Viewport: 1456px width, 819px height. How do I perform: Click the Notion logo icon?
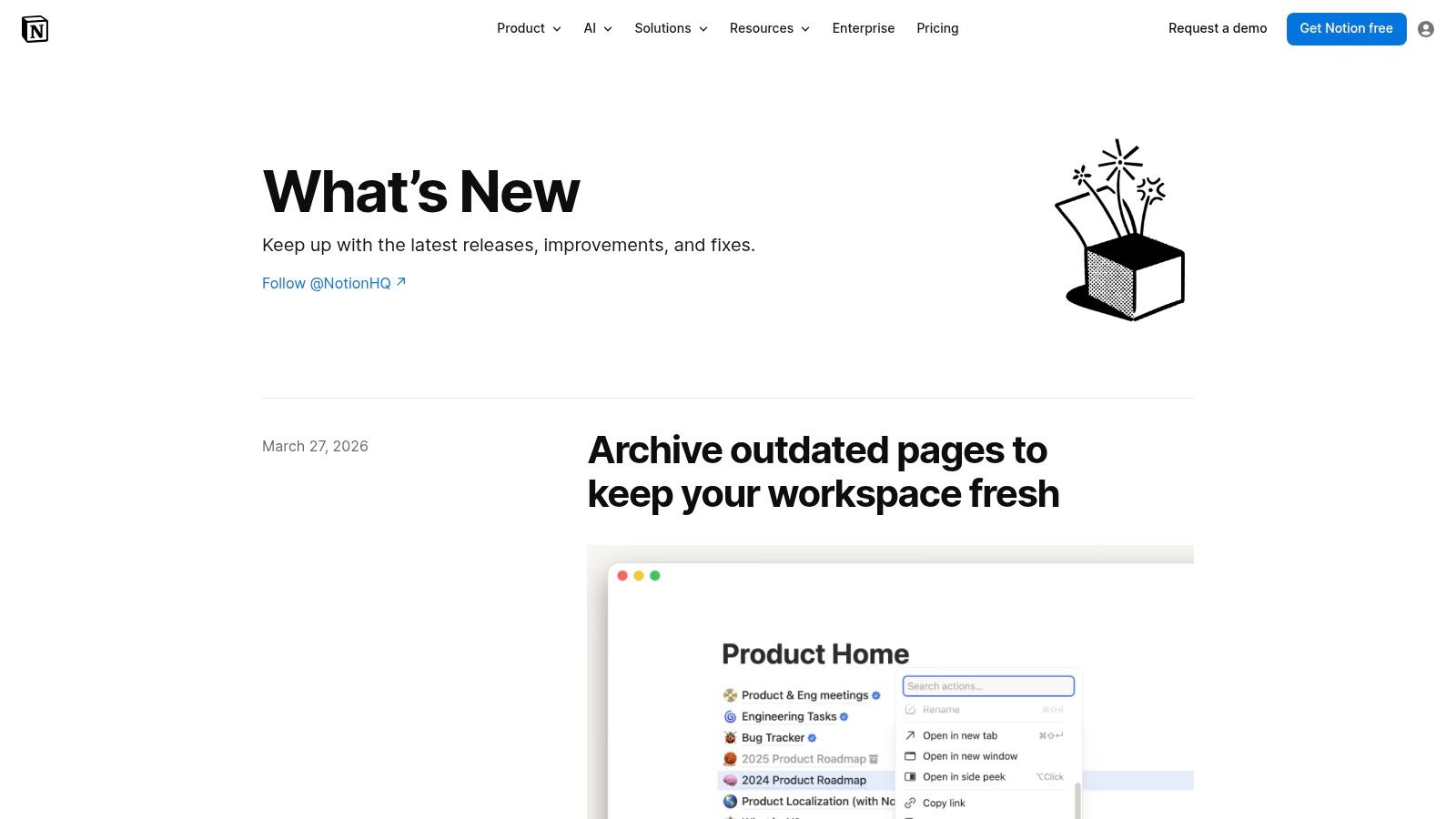35,29
